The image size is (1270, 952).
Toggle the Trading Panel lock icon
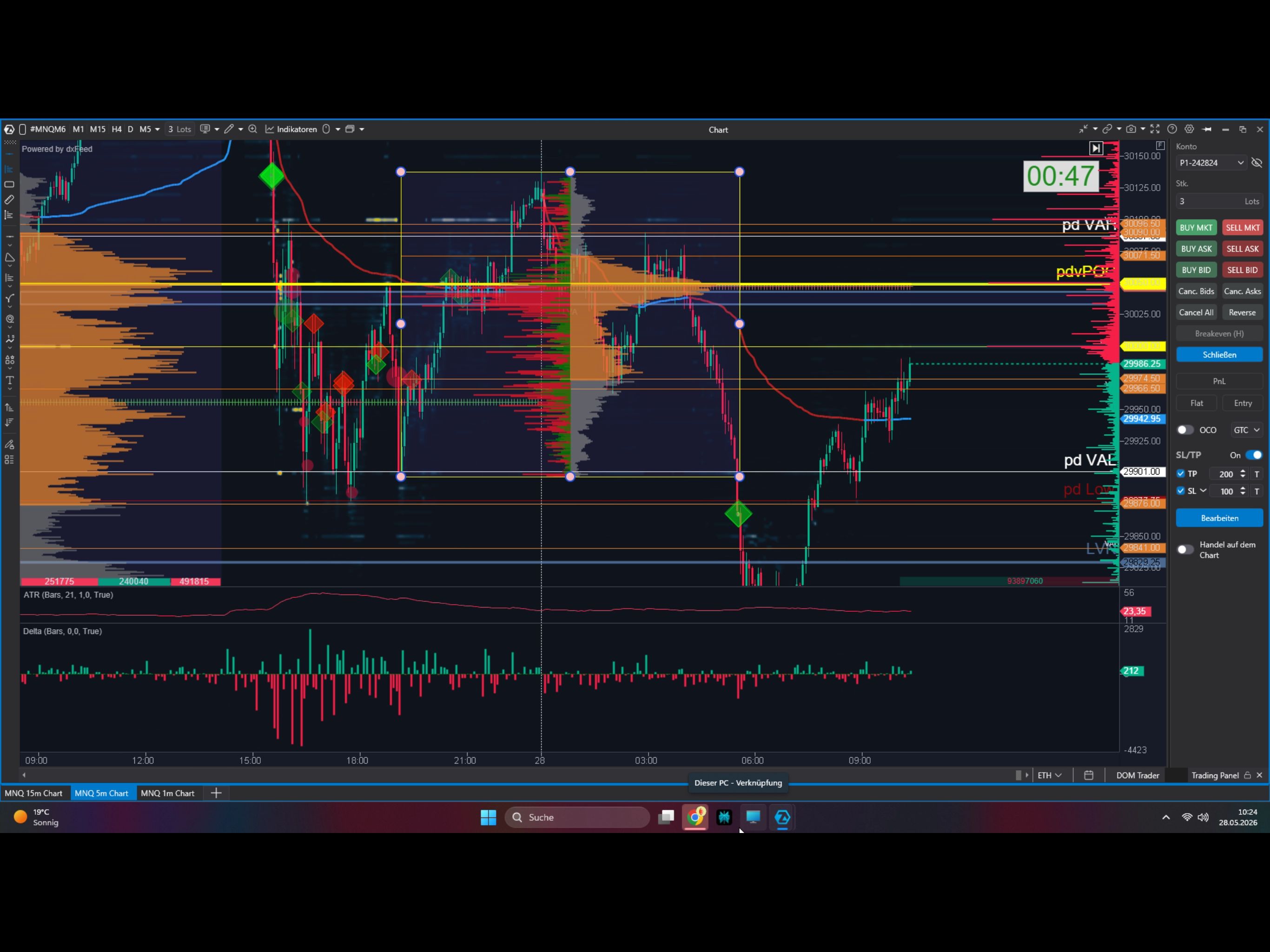pos(1248,775)
